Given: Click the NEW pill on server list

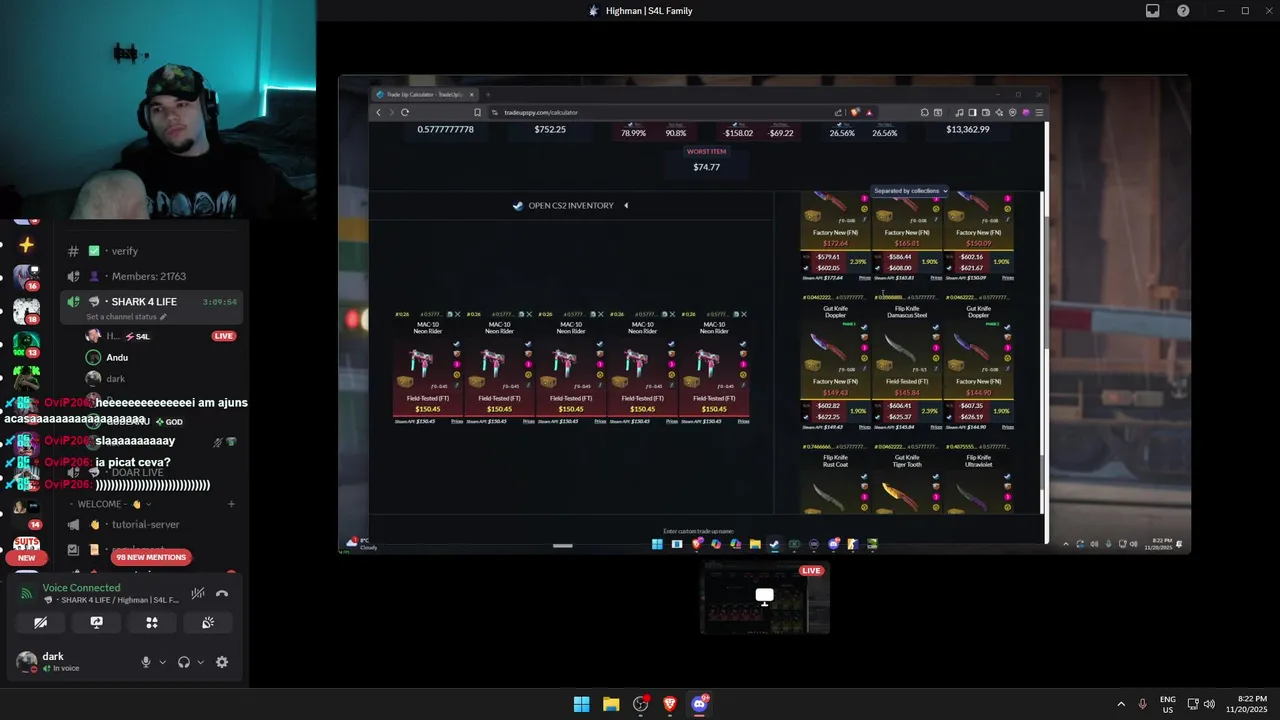Looking at the screenshot, I should pyautogui.click(x=27, y=558).
